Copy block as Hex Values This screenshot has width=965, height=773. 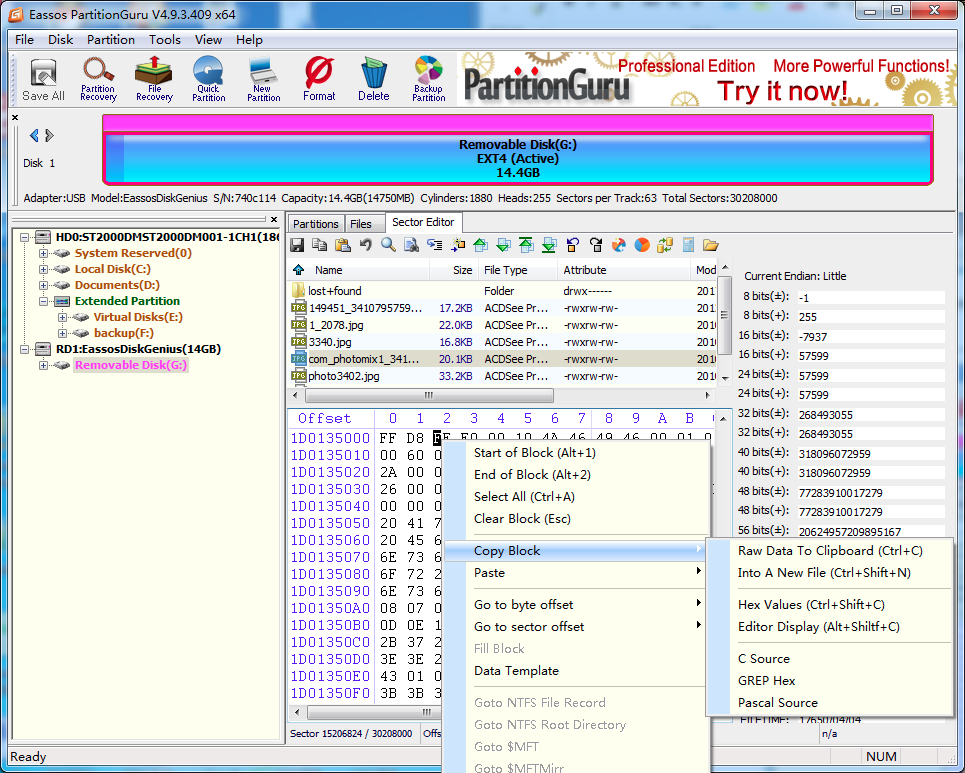coord(811,605)
